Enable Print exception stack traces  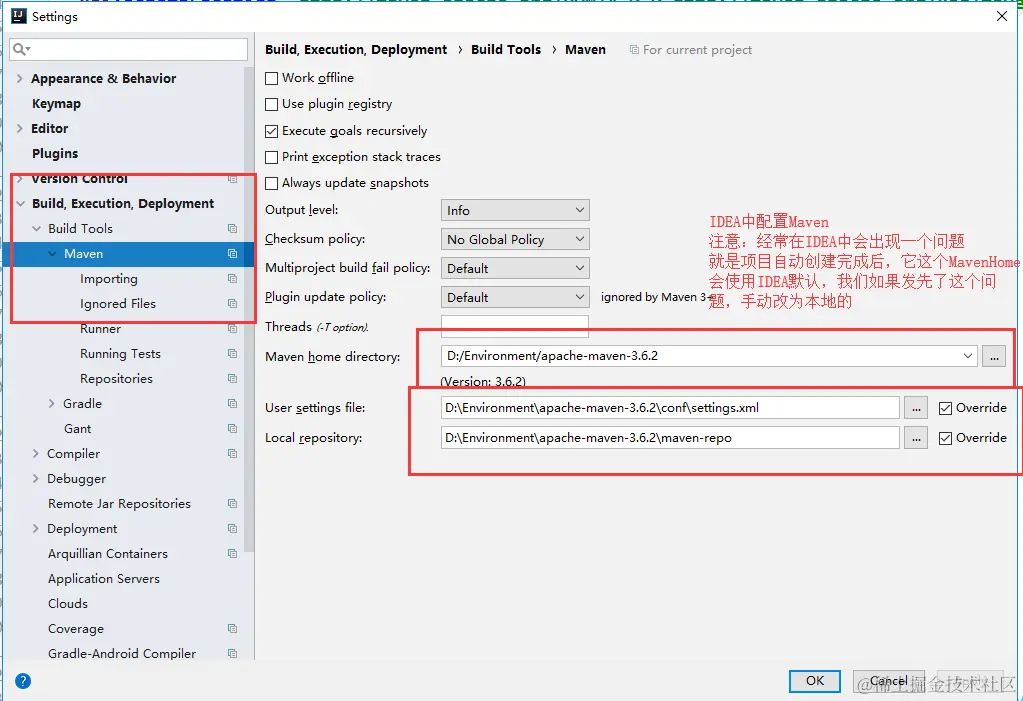pyautogui.click(x=271, y=157)
